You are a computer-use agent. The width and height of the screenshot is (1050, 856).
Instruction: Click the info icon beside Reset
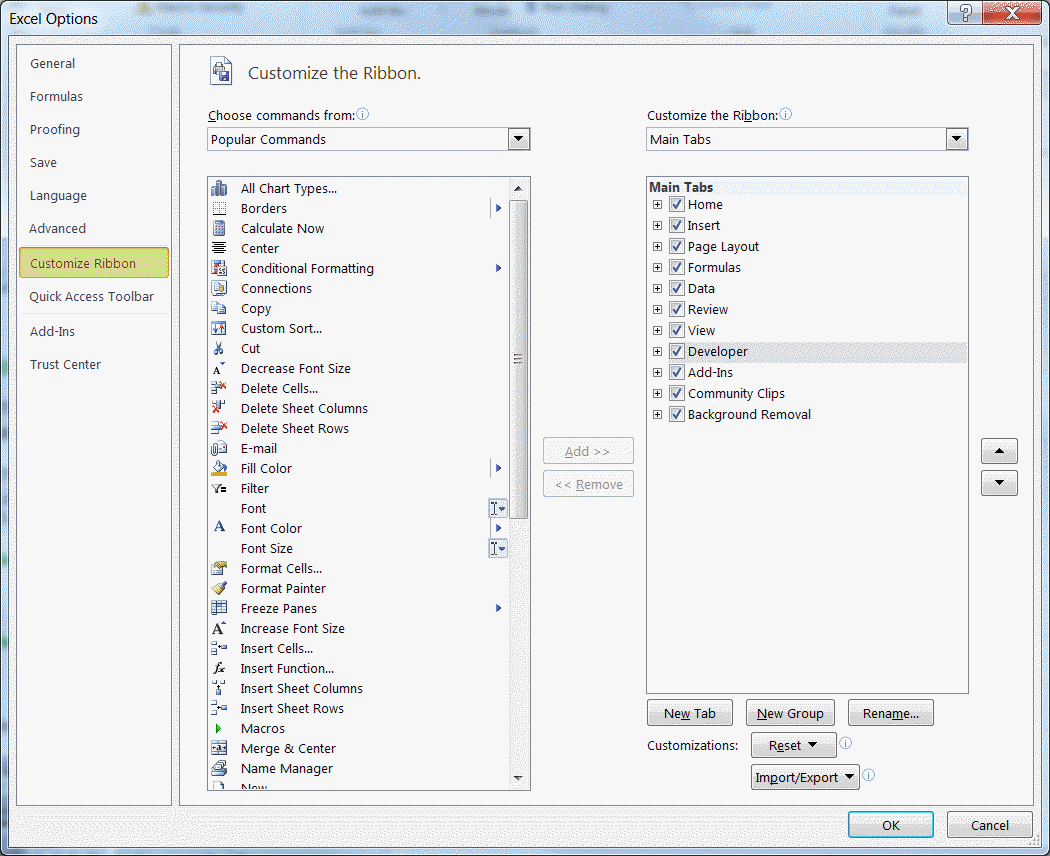pyautogui.click(x=845, y=744)
